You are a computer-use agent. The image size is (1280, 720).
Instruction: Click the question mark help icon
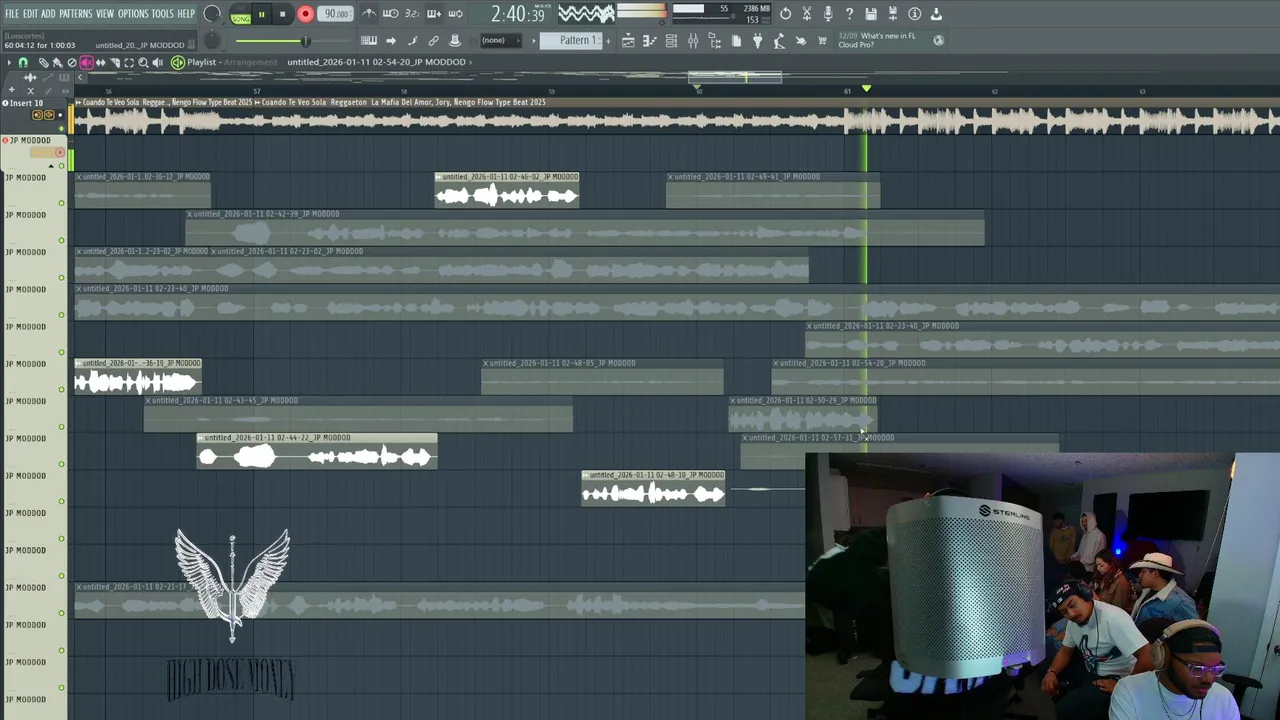coord(850,14)
